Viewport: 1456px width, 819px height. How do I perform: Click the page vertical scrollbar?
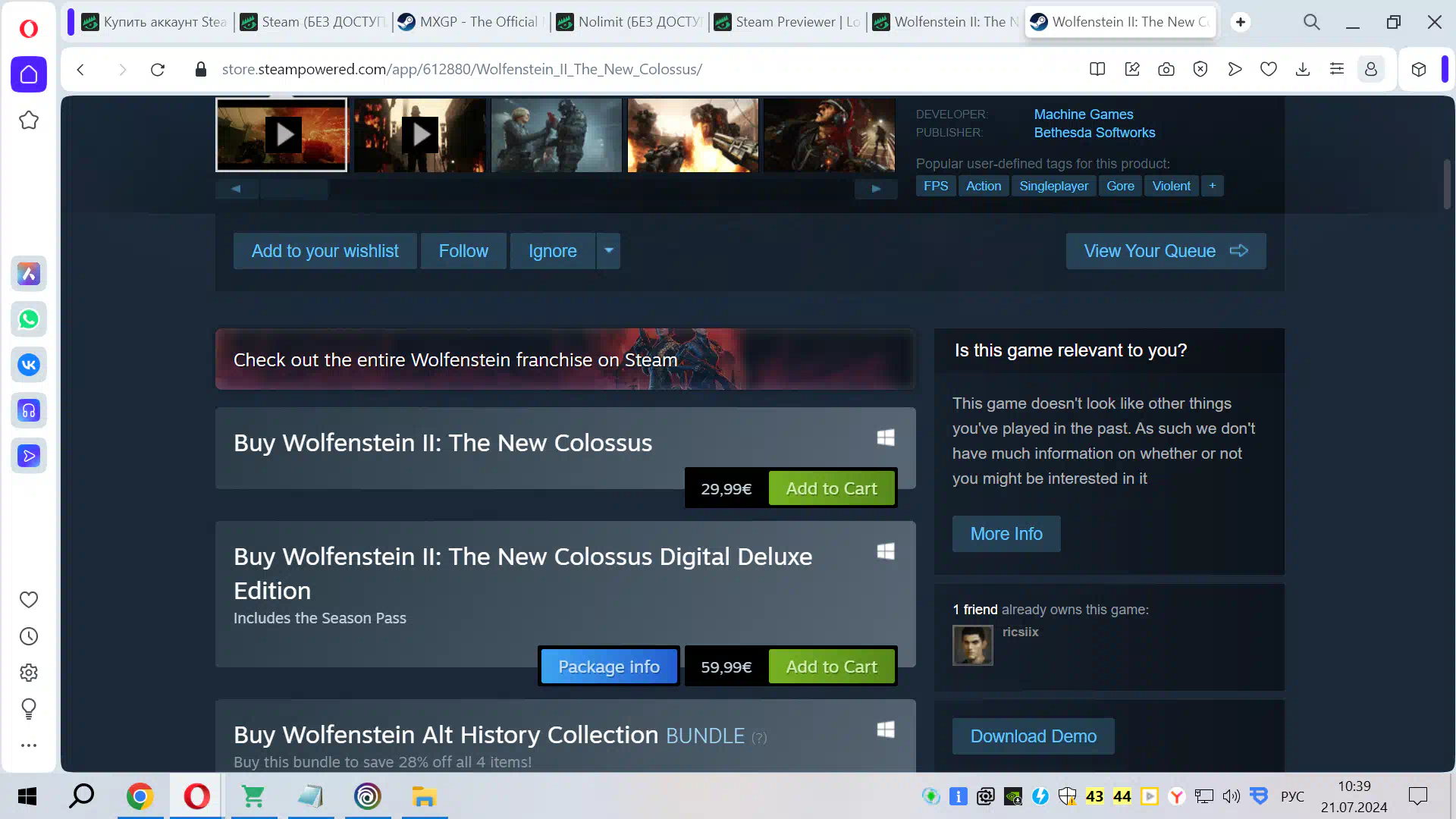point(1447,184)
